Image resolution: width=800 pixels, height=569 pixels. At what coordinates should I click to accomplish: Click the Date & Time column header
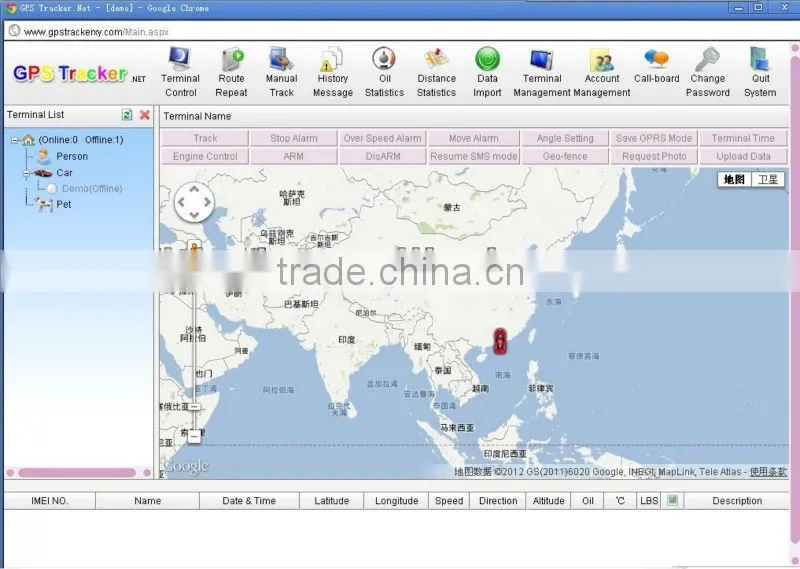(249, 501)
